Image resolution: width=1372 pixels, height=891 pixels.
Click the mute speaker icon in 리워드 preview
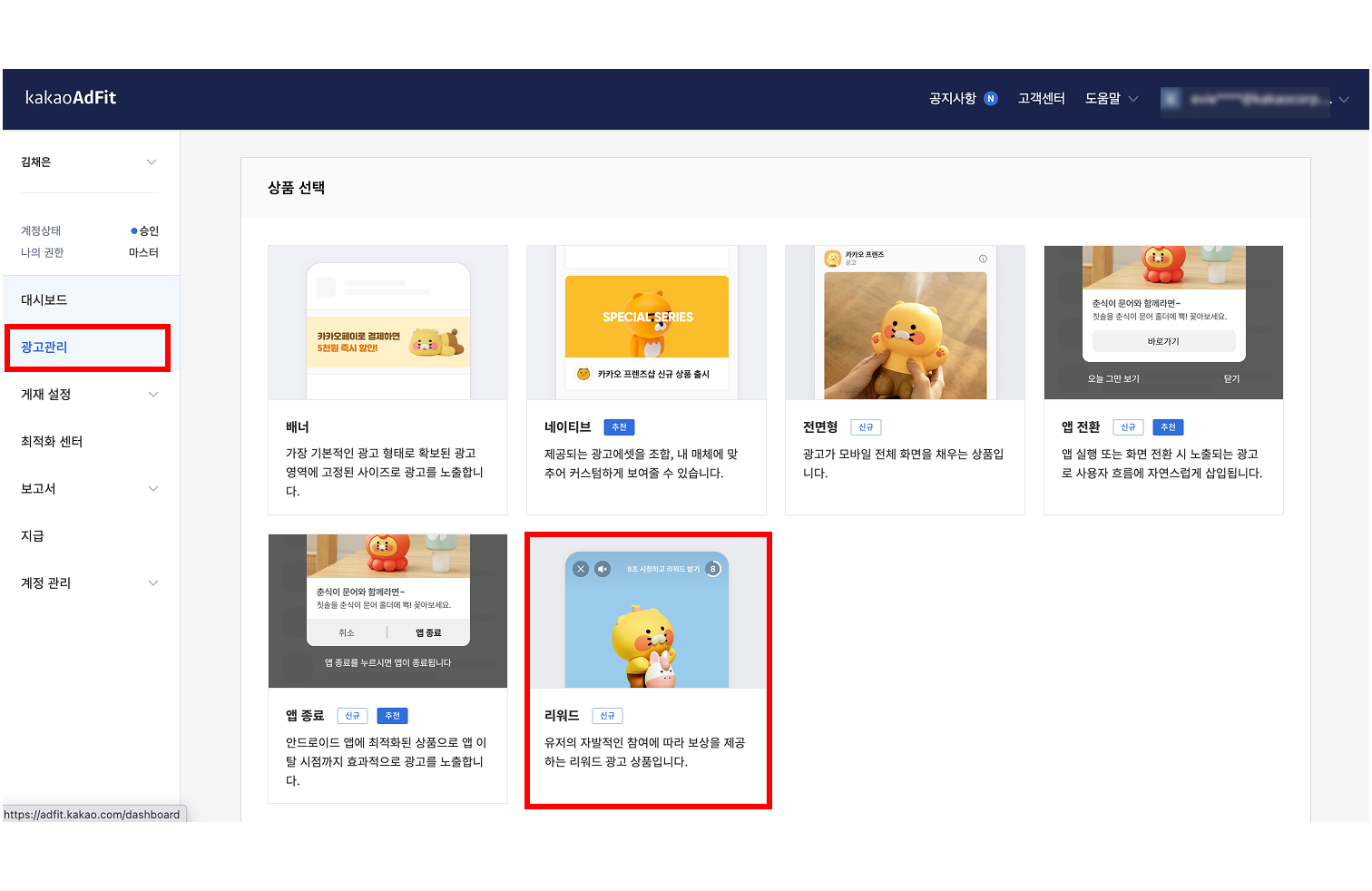click(603, 569)
